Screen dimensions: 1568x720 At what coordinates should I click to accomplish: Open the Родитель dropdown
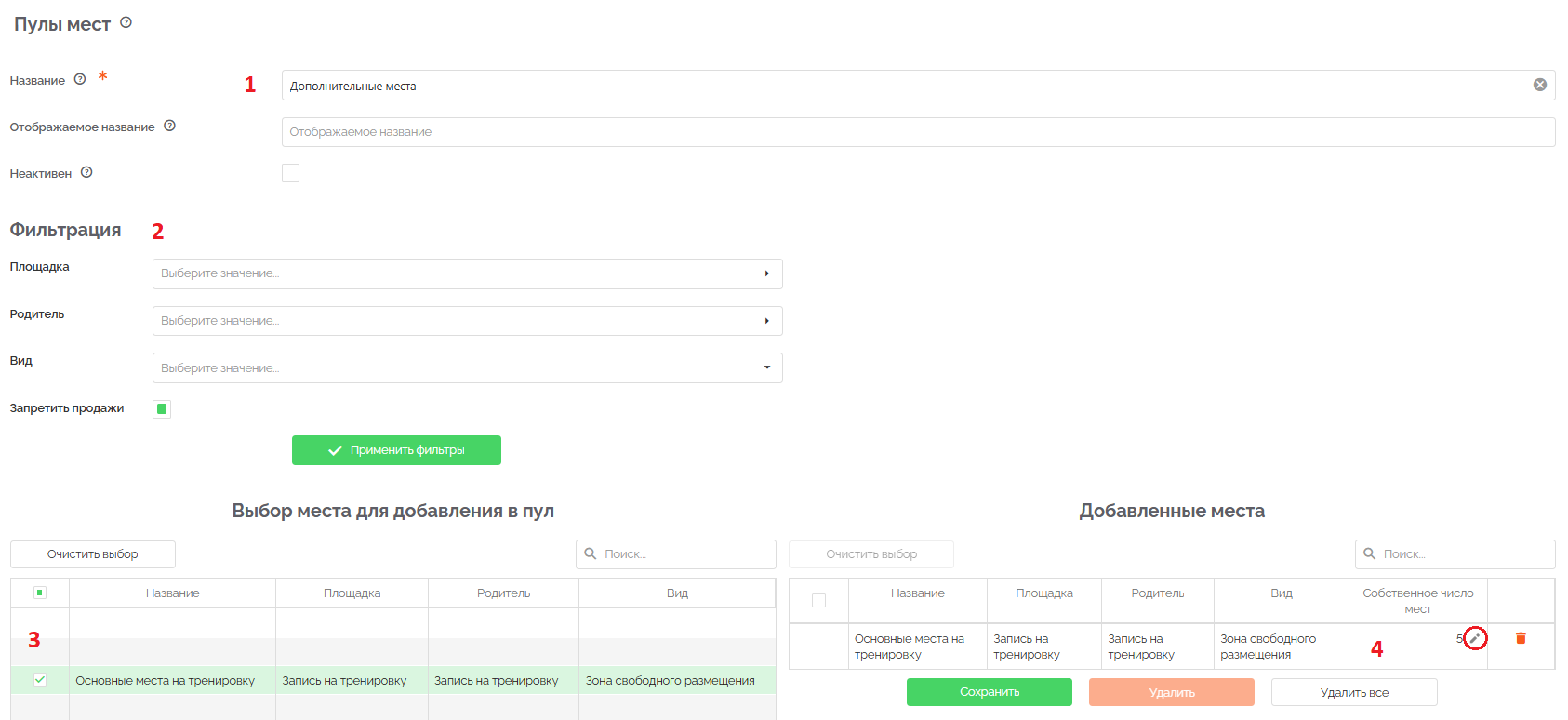pyautogui.click(x=467, y=321)
